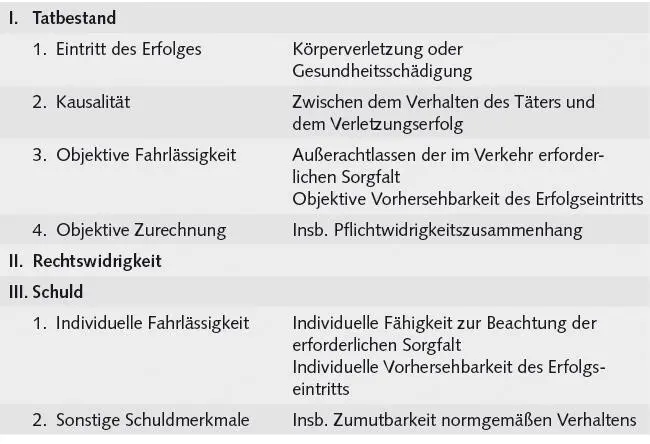
Task: Click the line "Individuelle Fähigkeit zur Beachtung der"
Action: 444,322
